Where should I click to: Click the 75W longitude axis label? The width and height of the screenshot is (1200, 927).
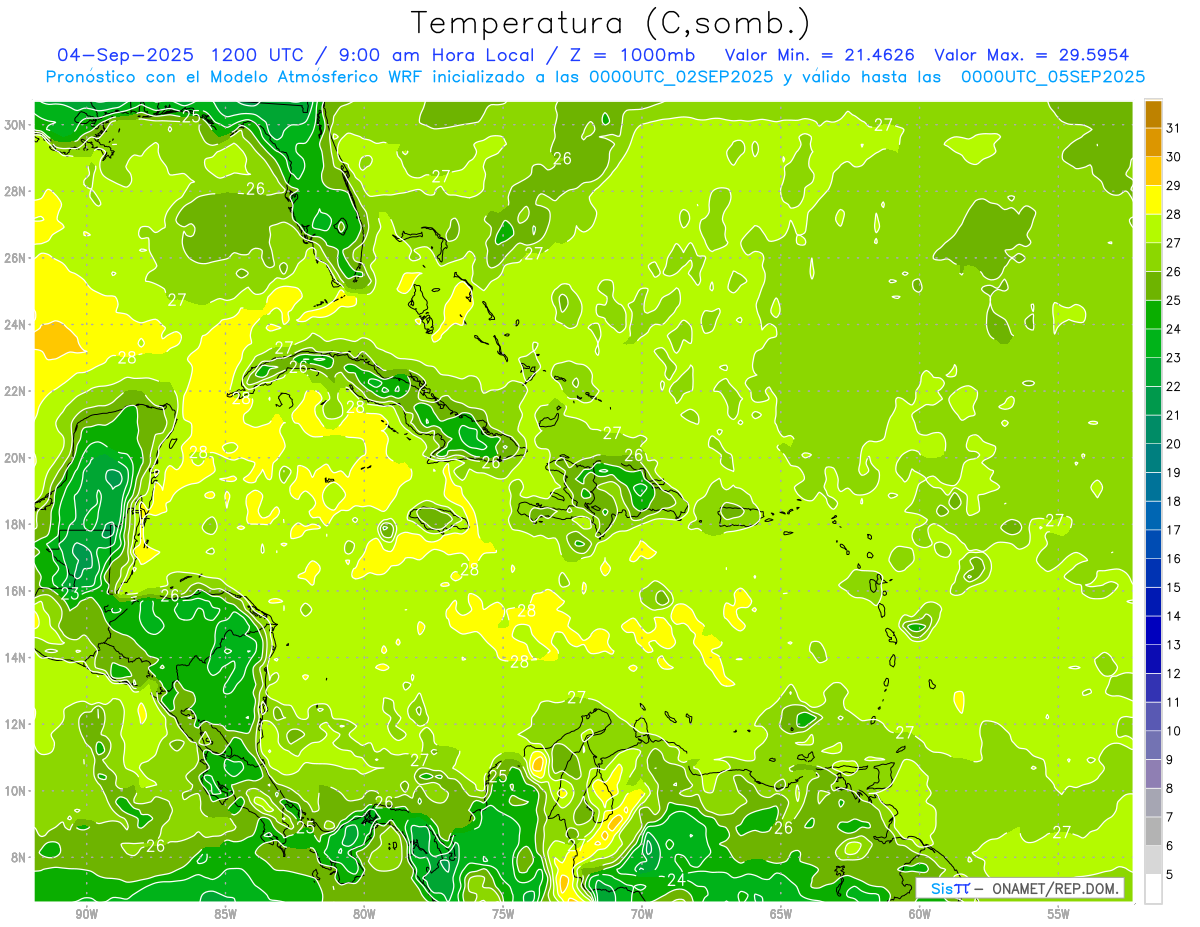[503, 914]
